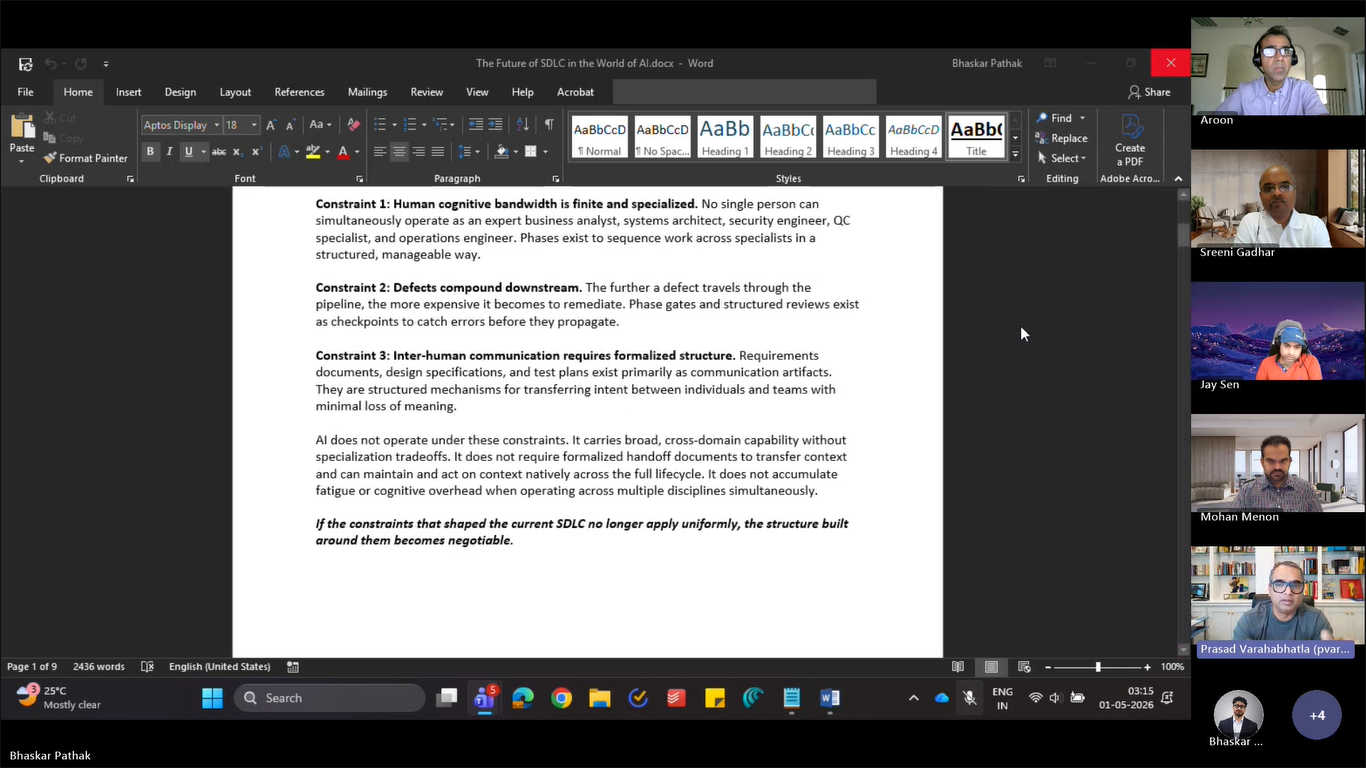
Task: Open the File menu
Action: click(x=26, y=92)
